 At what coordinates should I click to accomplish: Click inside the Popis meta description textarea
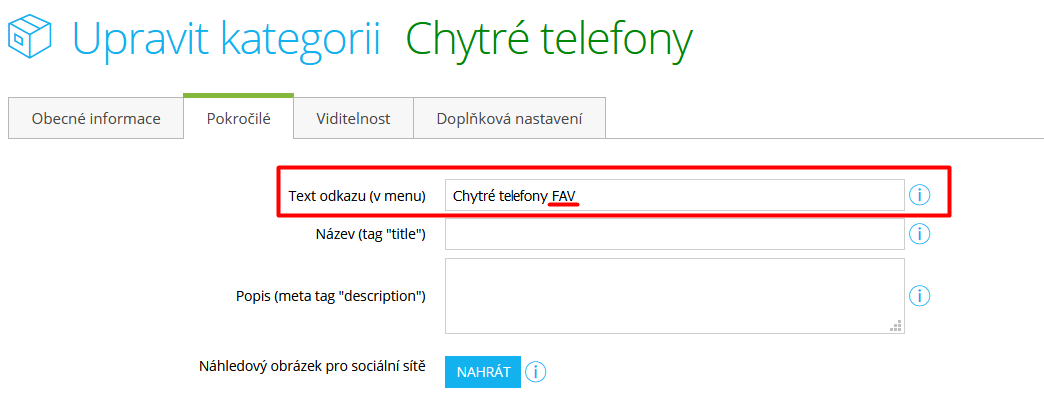click(x=674, y=296)
